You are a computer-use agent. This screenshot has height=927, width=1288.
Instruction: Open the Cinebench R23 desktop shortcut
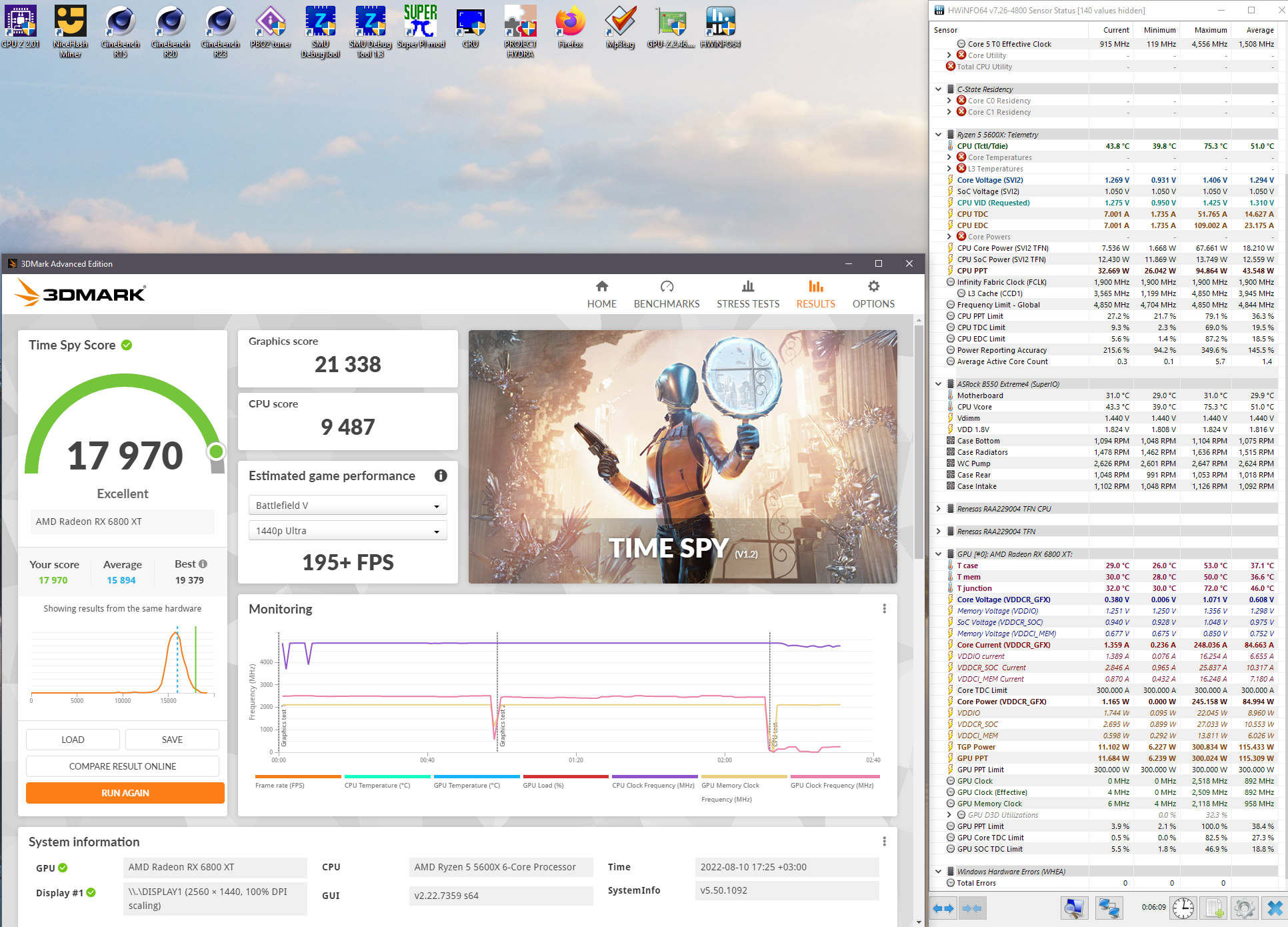point(220,31)
